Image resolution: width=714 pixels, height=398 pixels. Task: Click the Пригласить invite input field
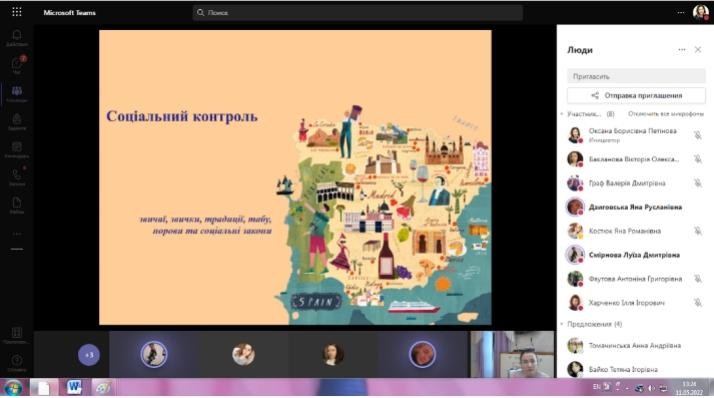tap(636, 76)
